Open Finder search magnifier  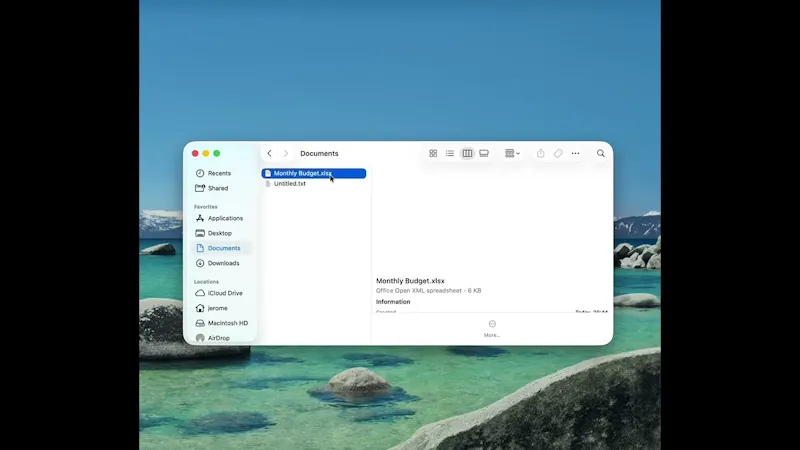coord(601,153)
